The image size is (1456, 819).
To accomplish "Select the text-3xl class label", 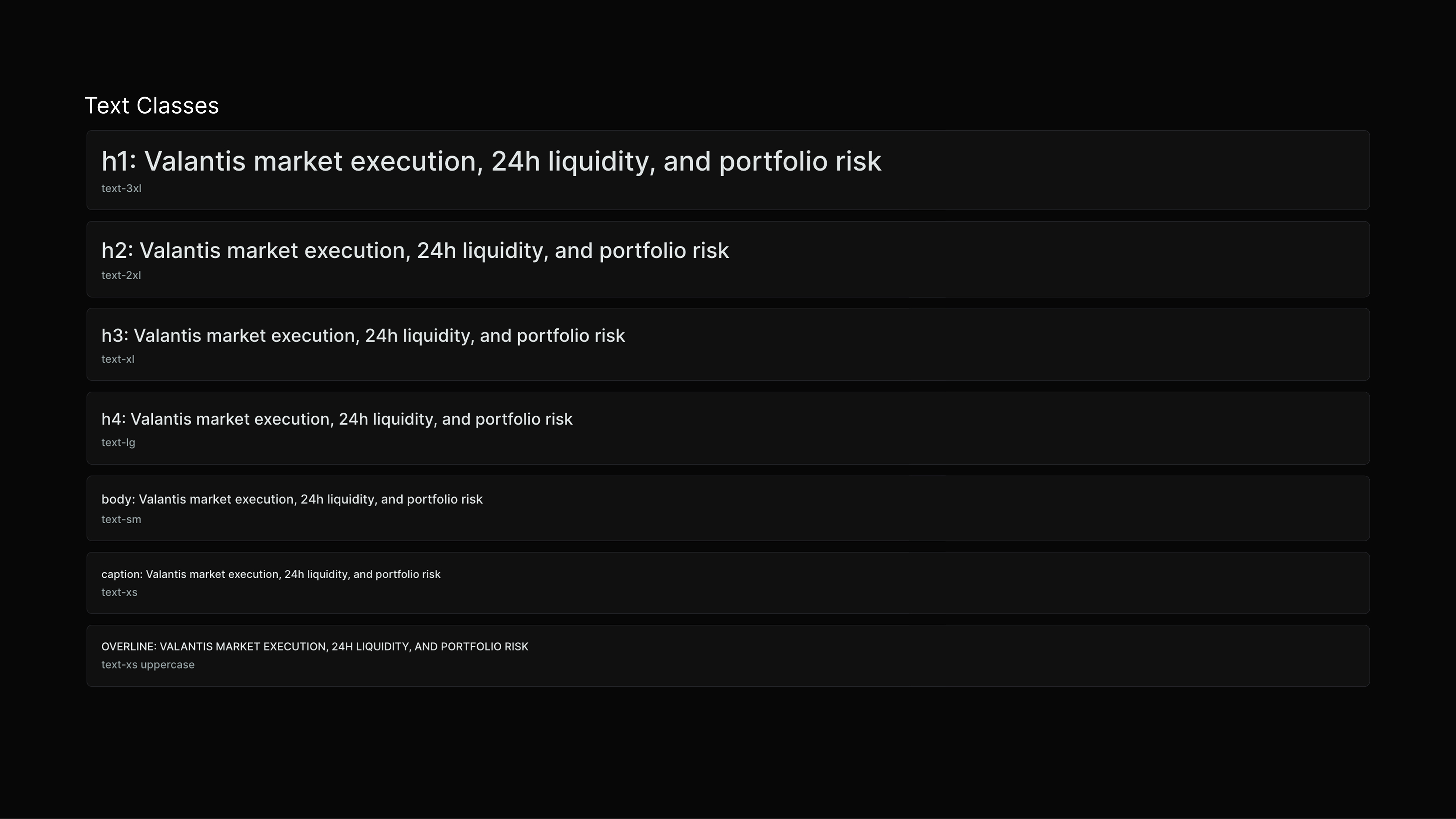I will (x=121, y=189).
